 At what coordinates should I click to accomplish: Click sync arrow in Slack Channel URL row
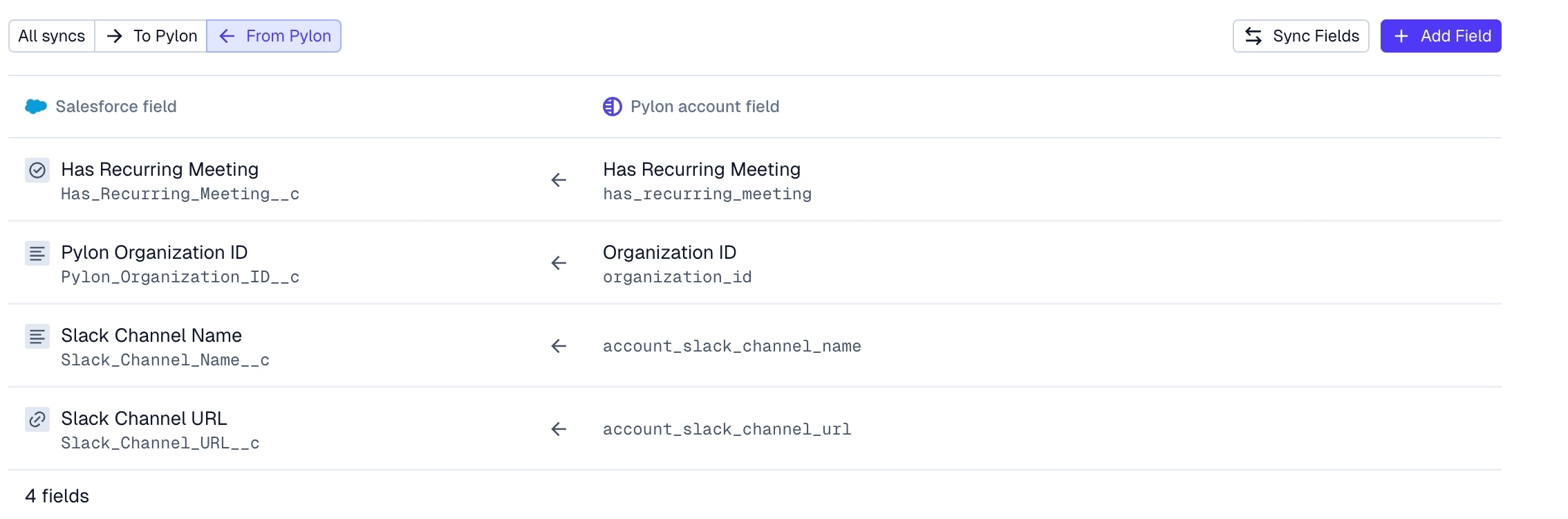(x=559, y=429)
